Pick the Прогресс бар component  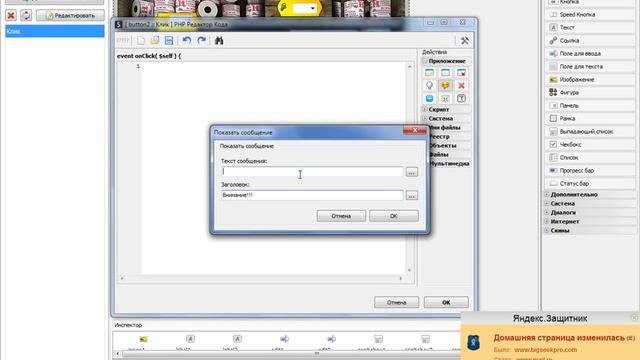pos(590,171)
